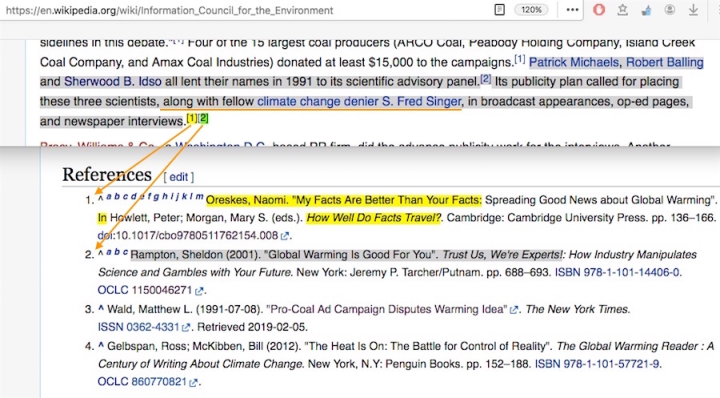Screen dimensions: 720x398
Task: Click edit link beside References heading
Action: coord(178,177)
